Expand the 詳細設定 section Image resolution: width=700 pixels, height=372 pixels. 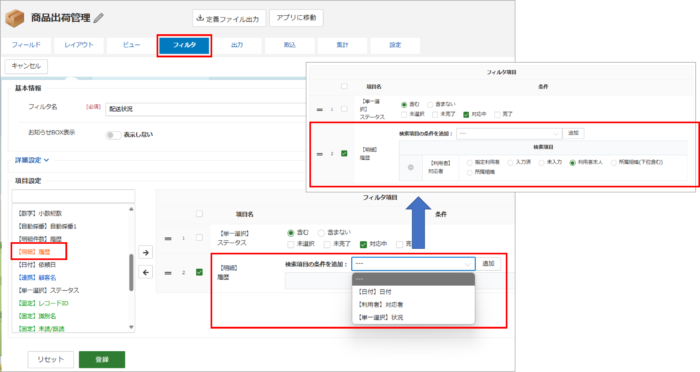(x=32, y=160)
